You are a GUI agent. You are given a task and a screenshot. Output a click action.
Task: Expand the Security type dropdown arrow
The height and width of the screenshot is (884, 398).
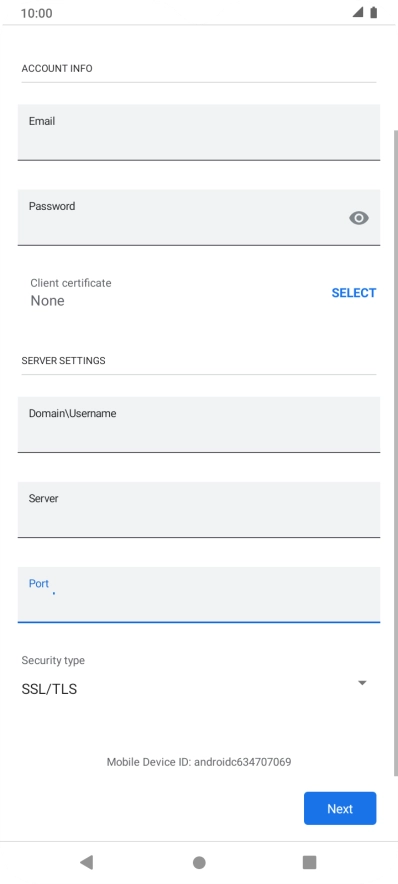click(362, 683)
